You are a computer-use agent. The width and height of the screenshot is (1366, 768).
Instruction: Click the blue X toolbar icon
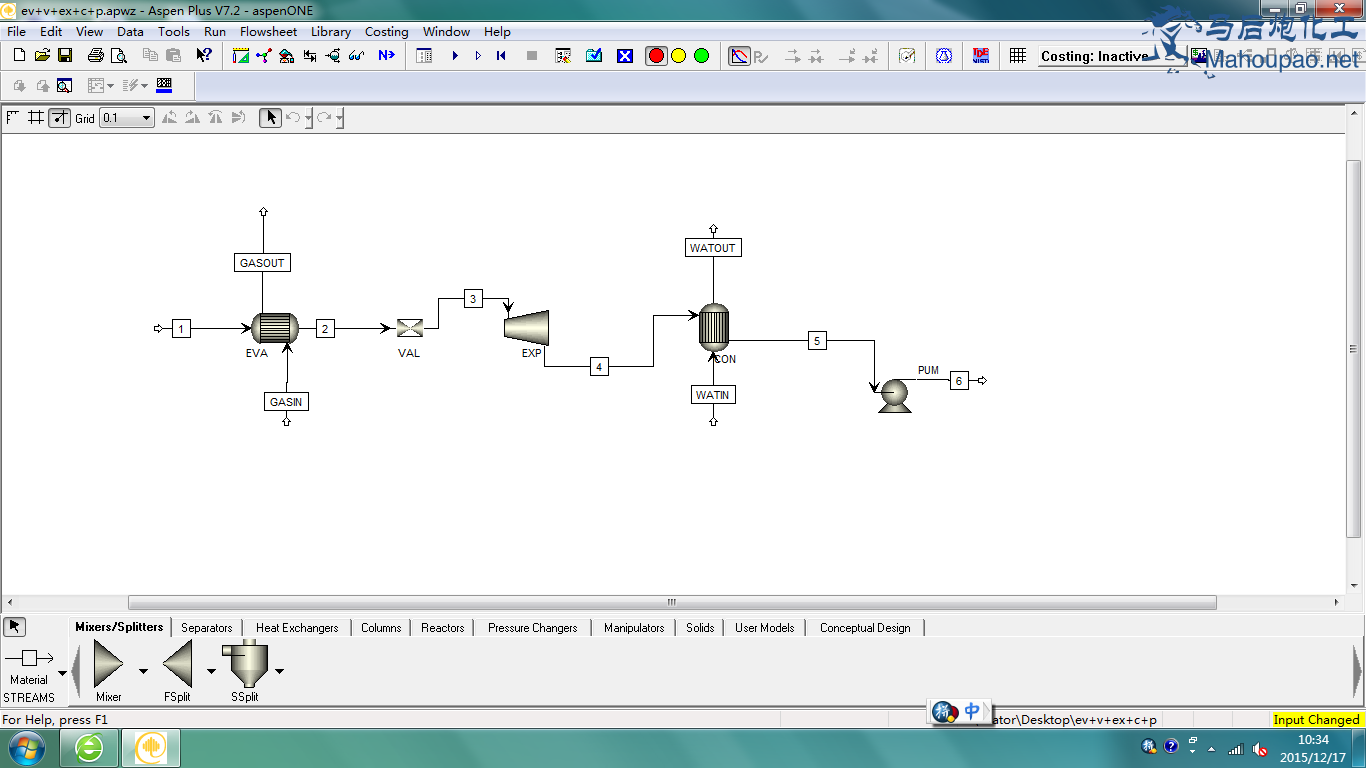pyautogui.click(x=625, y=56)
